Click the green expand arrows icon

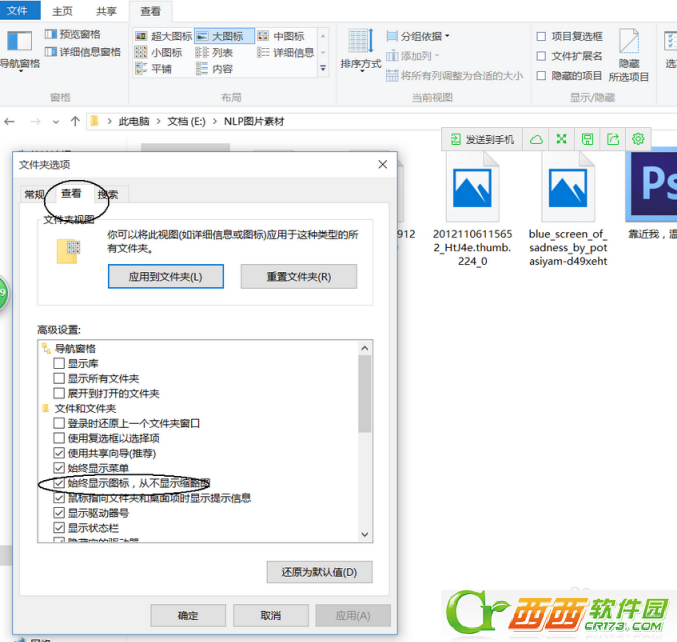(561, 139)
